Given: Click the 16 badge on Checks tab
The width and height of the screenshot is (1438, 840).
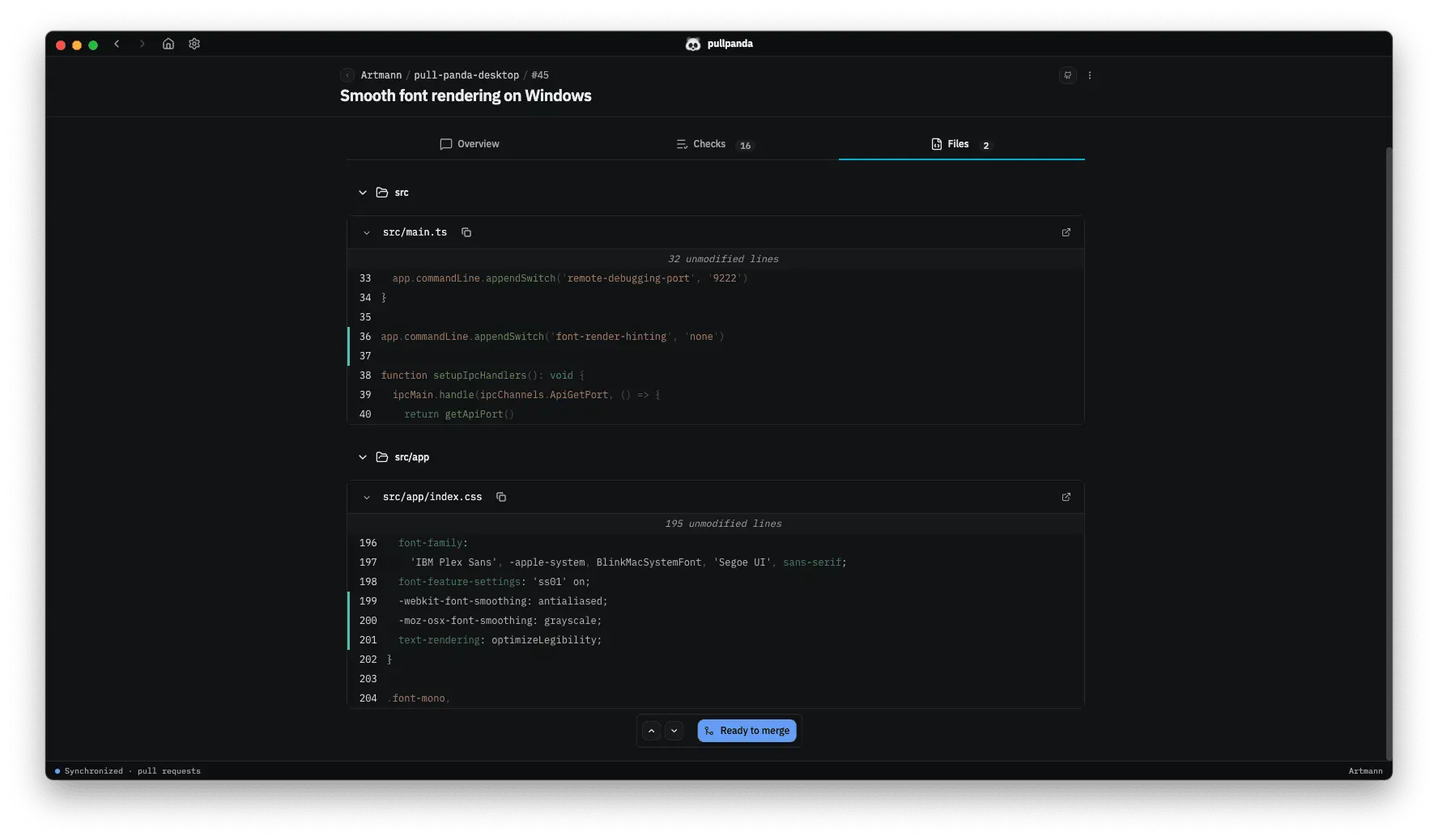Looking at the screenshot, I should (745, 146).
